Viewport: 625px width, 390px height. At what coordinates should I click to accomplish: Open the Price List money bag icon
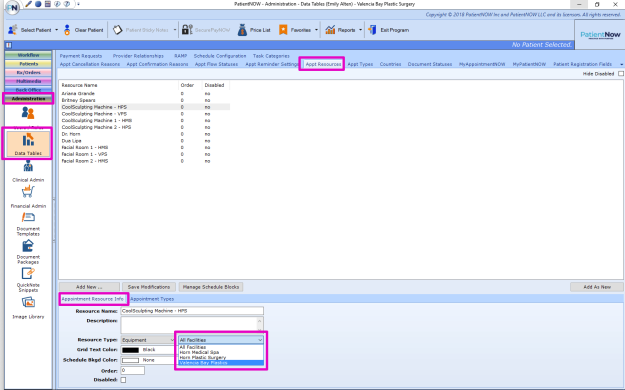point(242,30)
